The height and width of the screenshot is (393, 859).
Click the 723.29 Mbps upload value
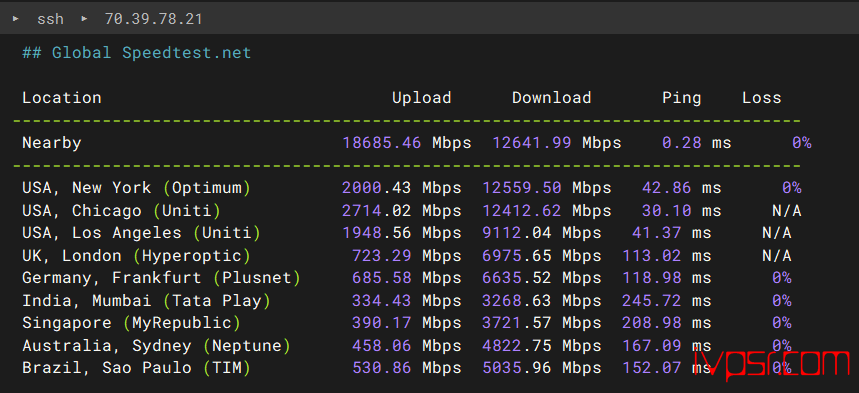pyautogui.click(x=407, y=255)
